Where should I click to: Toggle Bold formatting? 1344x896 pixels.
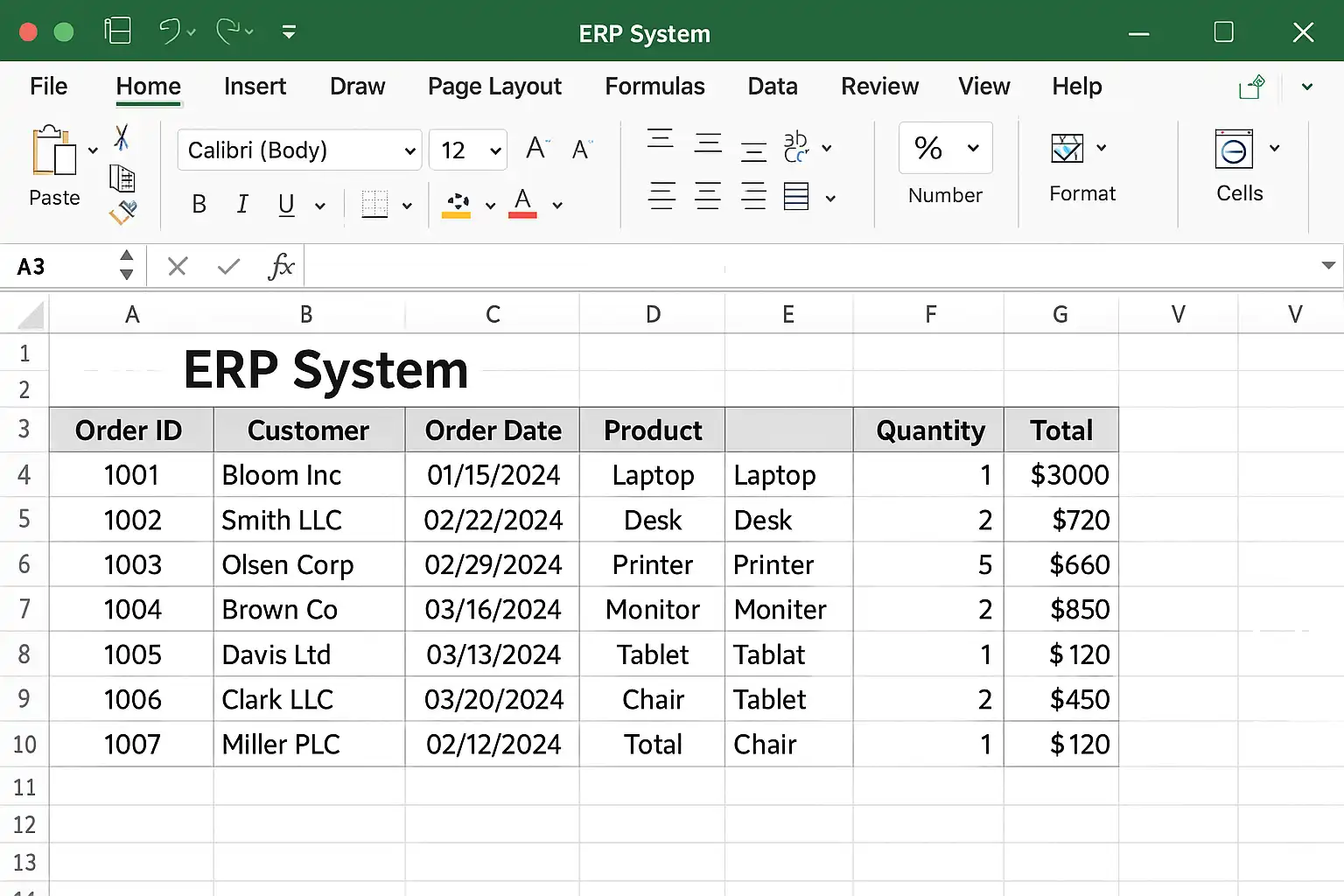pos(199,205)
